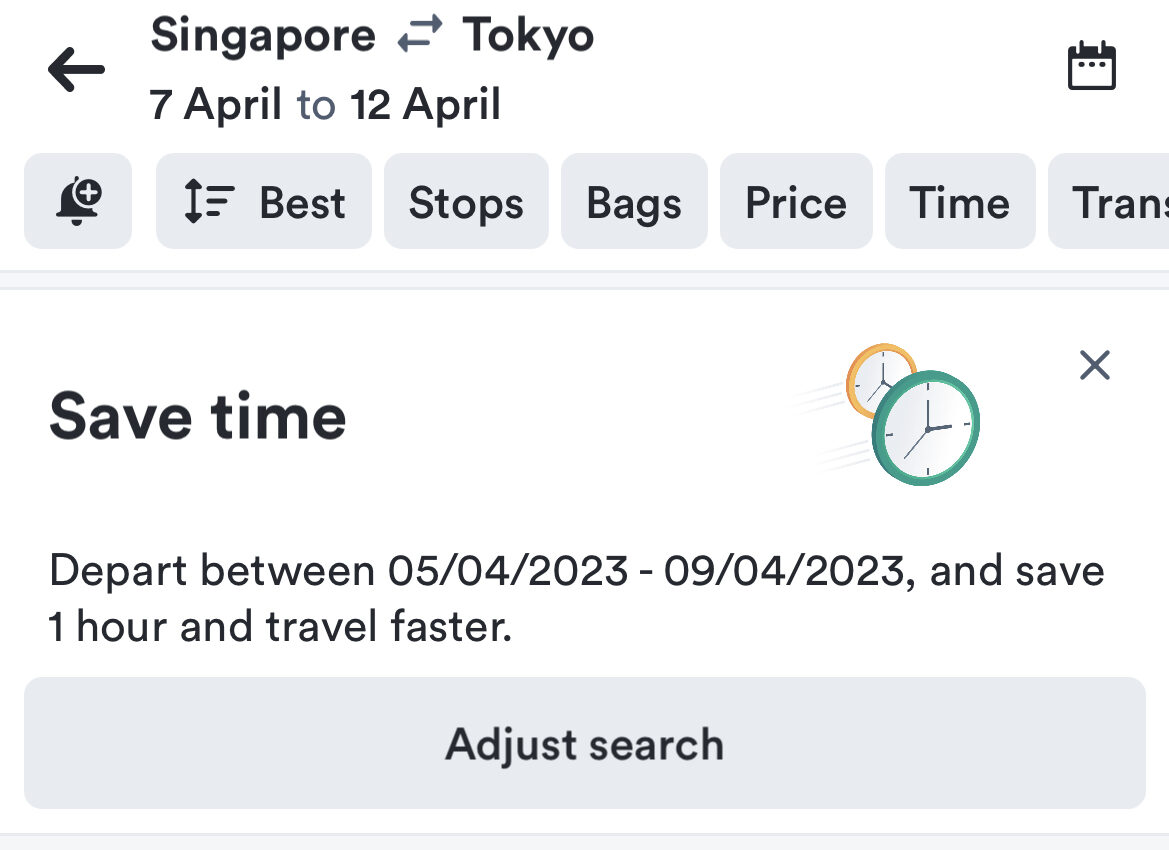Tap the 05/04/2023 - 09/04/2023 date range text
The image size is (1169, 850).
[646, 571]
